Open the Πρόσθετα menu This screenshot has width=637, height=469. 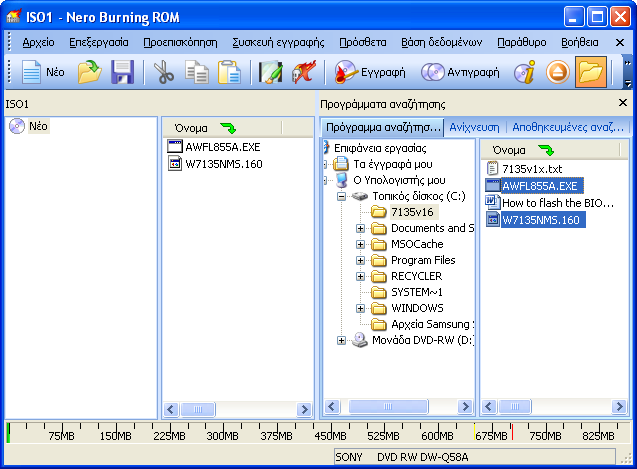click(363, 42)
